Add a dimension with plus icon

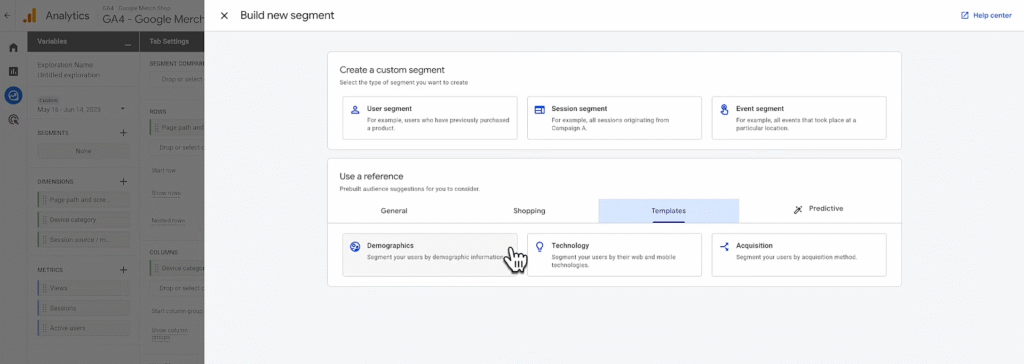coord(123,182)
